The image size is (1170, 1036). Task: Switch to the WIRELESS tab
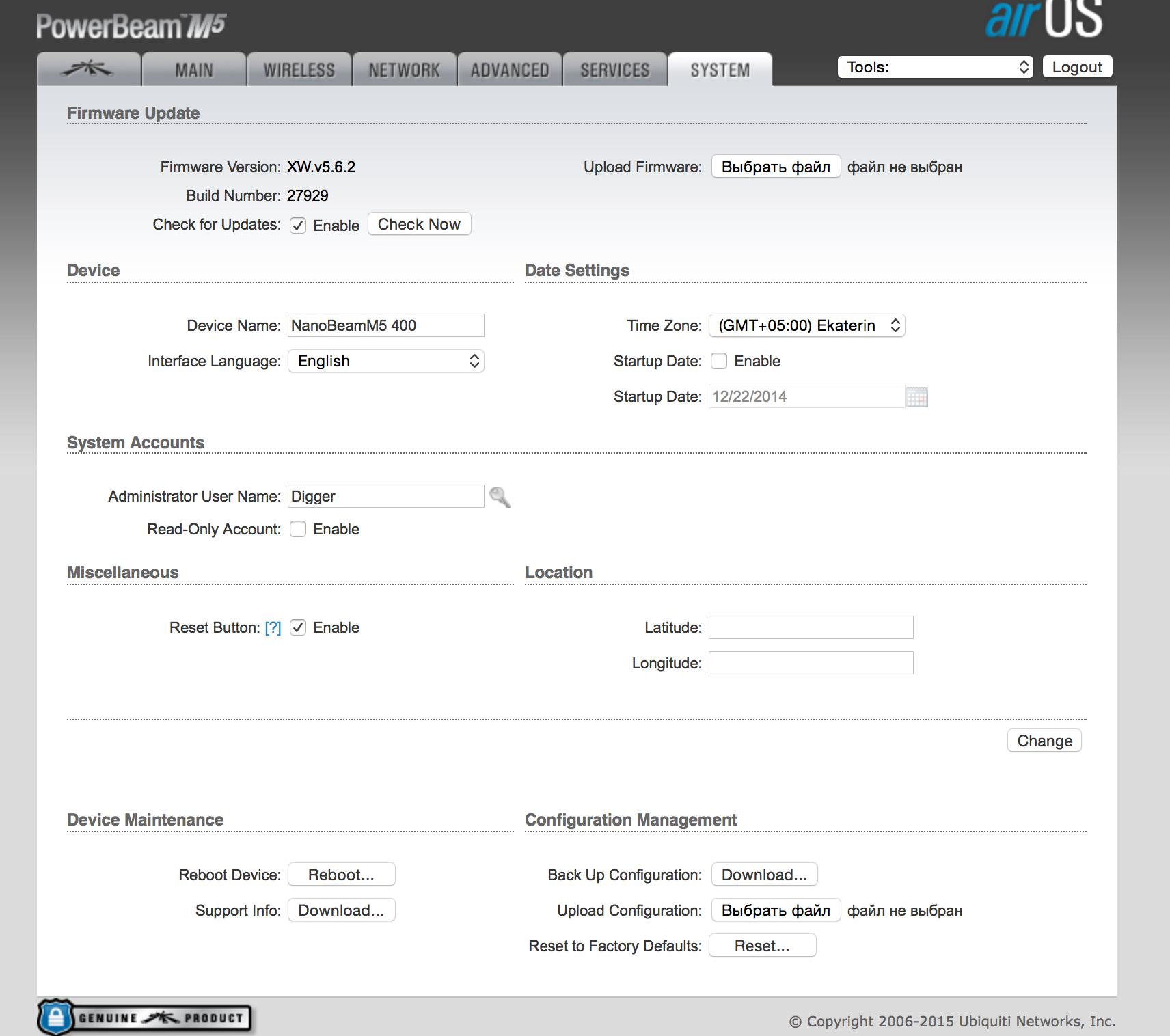[299, 70]
